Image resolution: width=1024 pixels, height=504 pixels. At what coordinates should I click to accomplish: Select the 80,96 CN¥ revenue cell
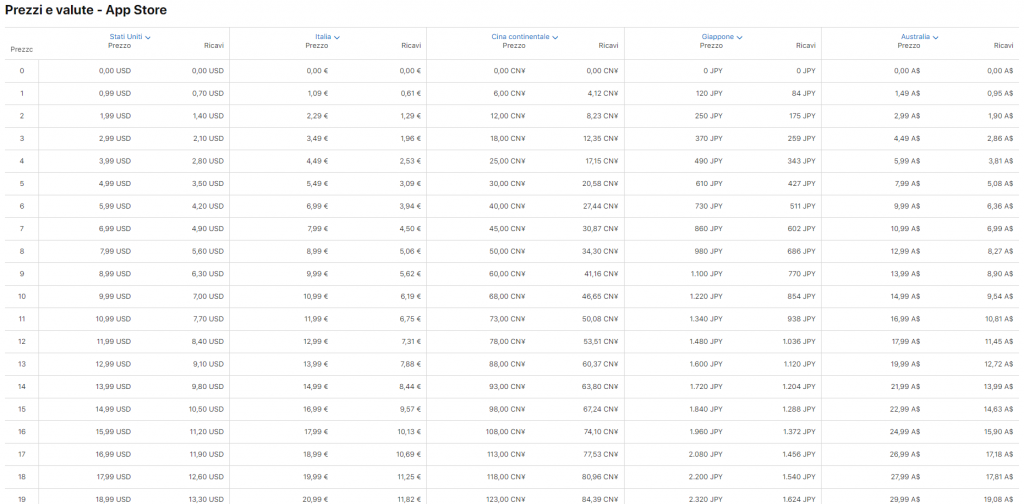[601, 477]
